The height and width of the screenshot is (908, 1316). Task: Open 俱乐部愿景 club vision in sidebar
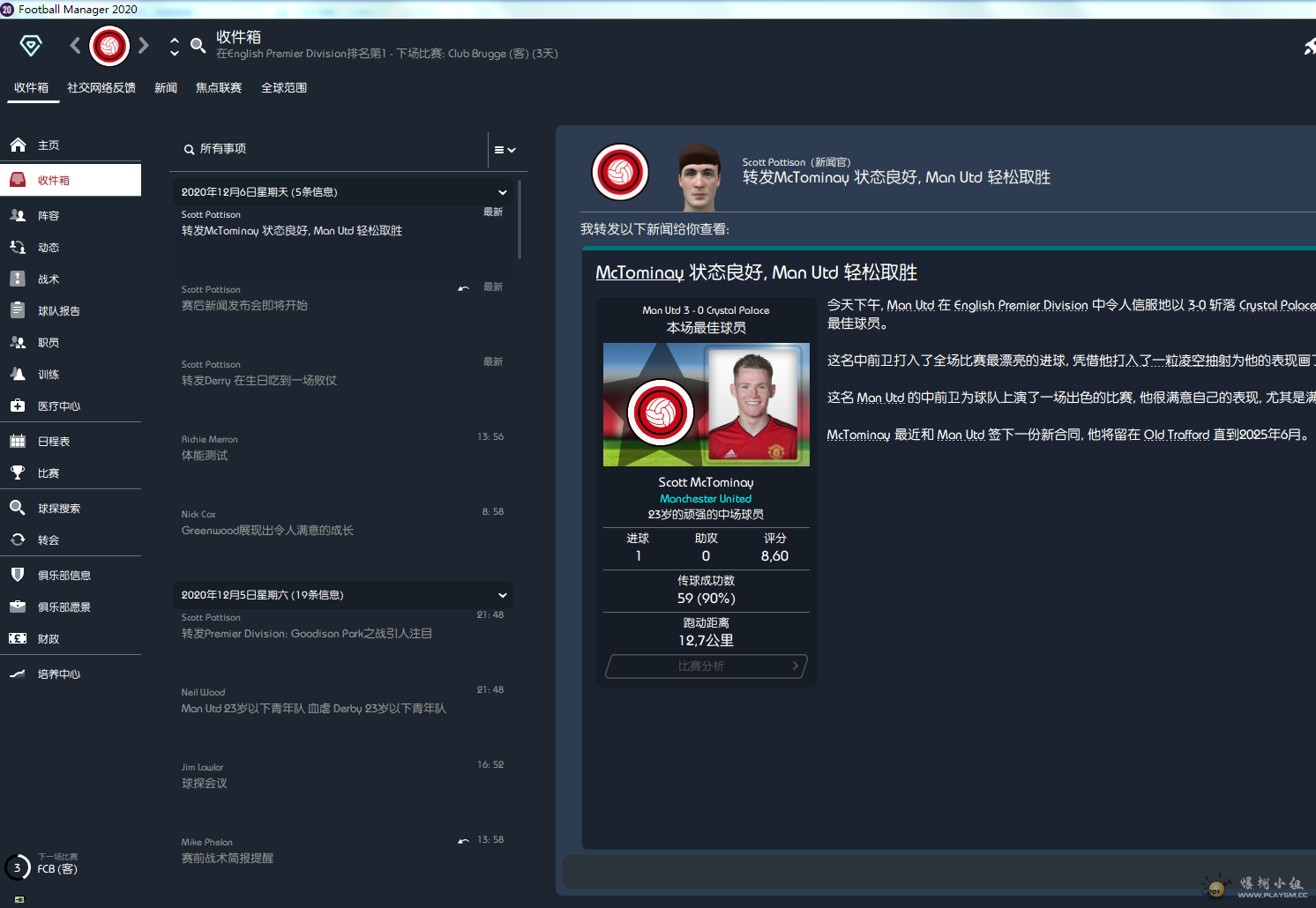point(71,607)
